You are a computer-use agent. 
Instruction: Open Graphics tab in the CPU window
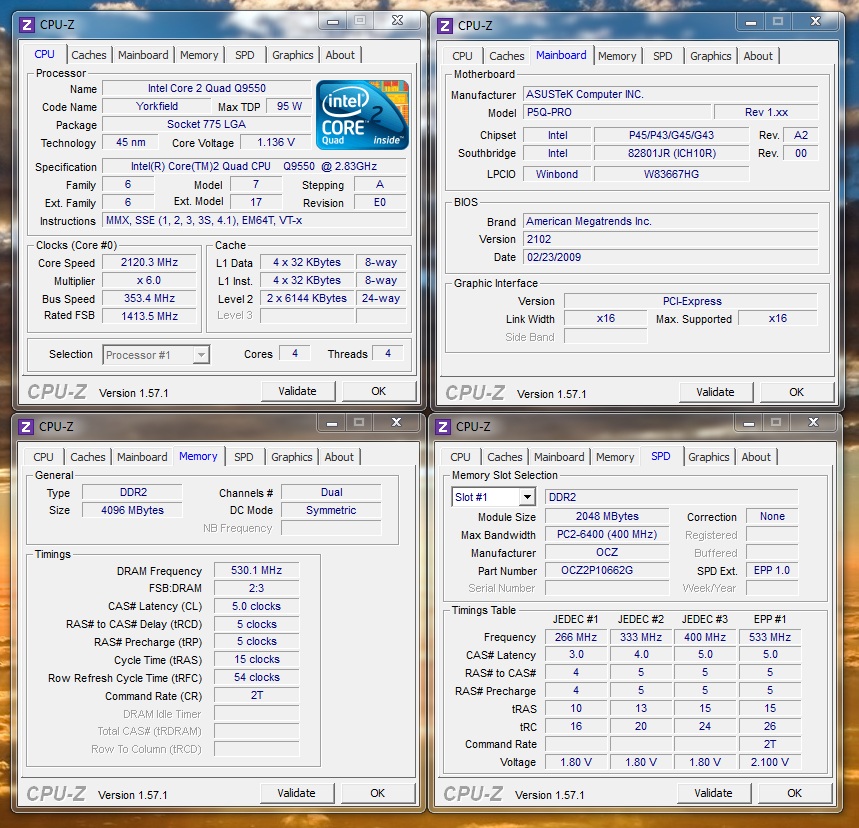click(x=293, y=55)
